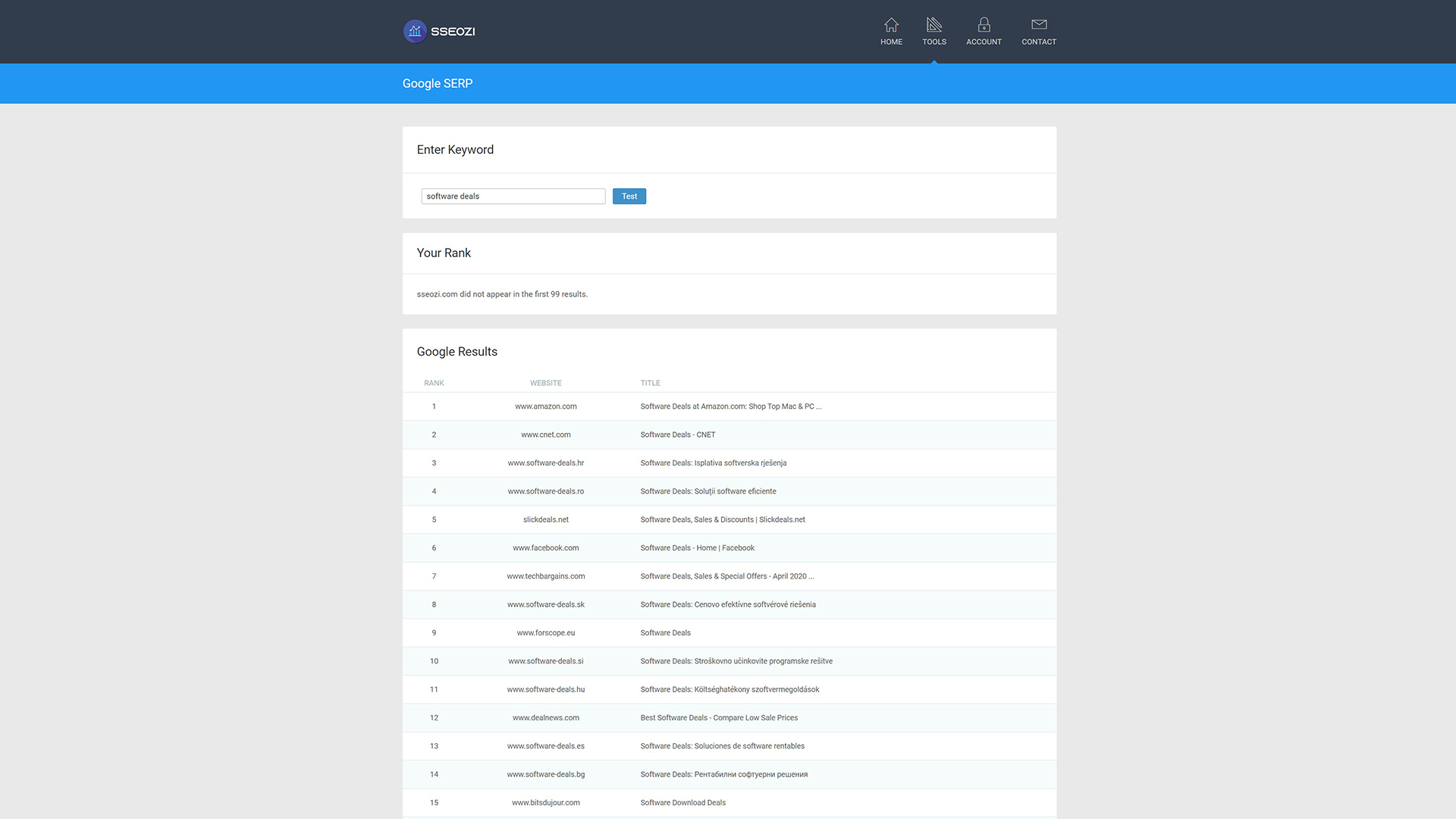Screen dimensions: 1456x819
Task: Select www.software-deals.hu website cell
Action: [x=546, y=689]
